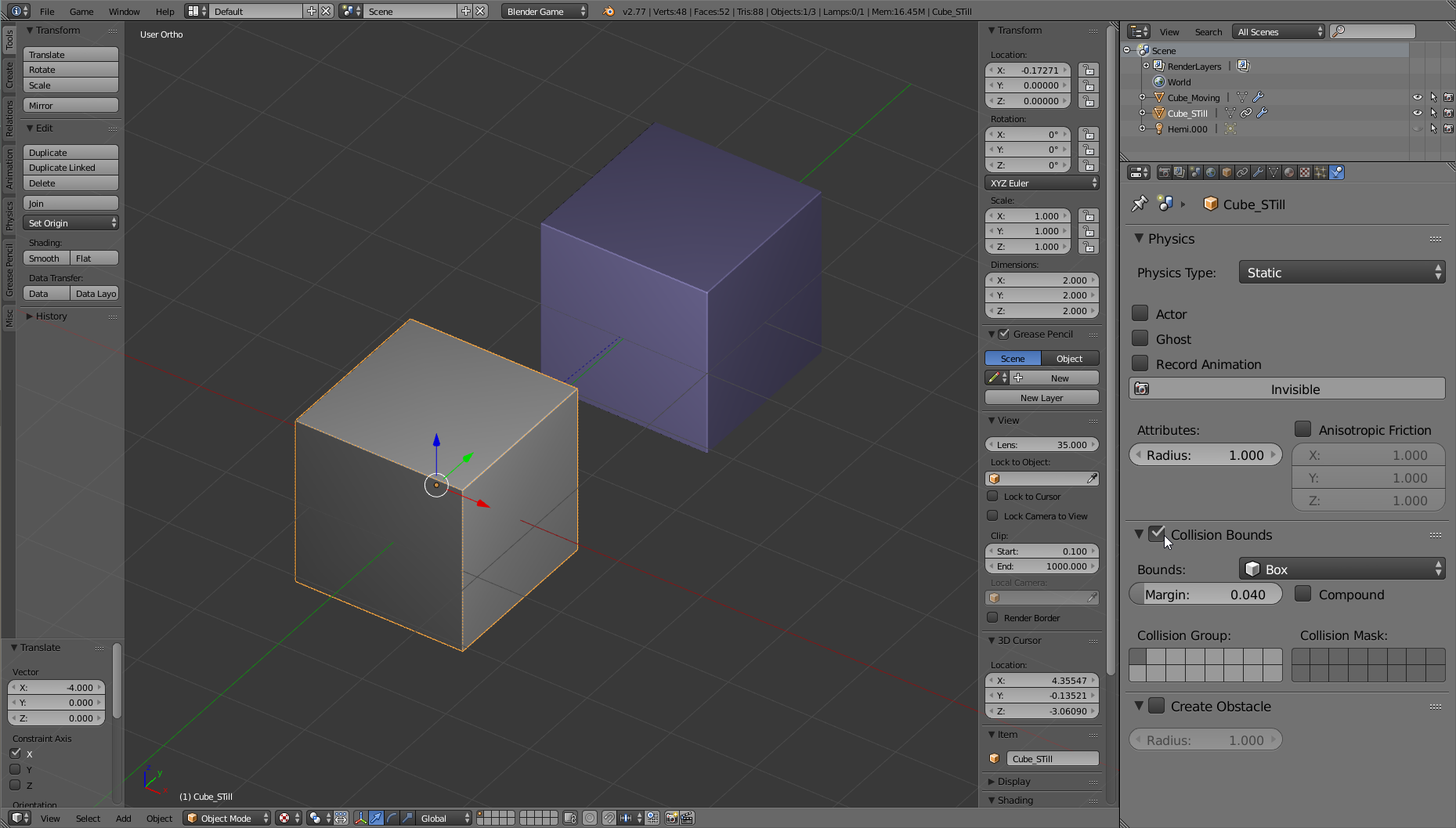Enable the Compound checkbox
Screen dimensions: 1456x828
(x=1303, y=594)
